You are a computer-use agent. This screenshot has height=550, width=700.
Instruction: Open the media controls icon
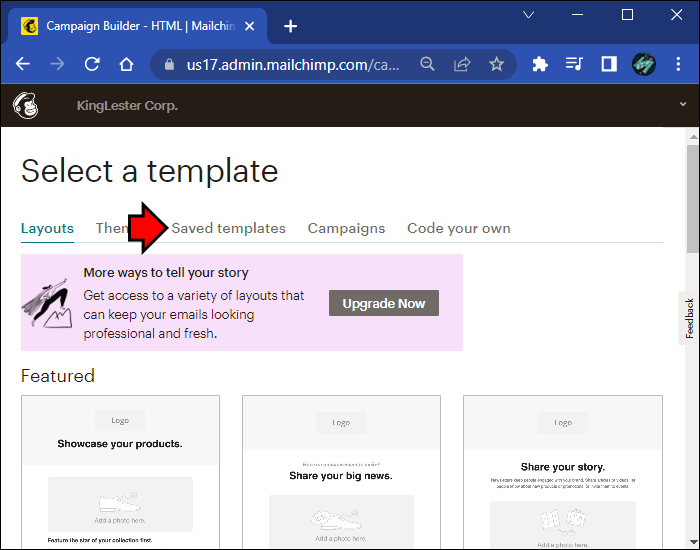pyautogui.click(x=574, y=64)
